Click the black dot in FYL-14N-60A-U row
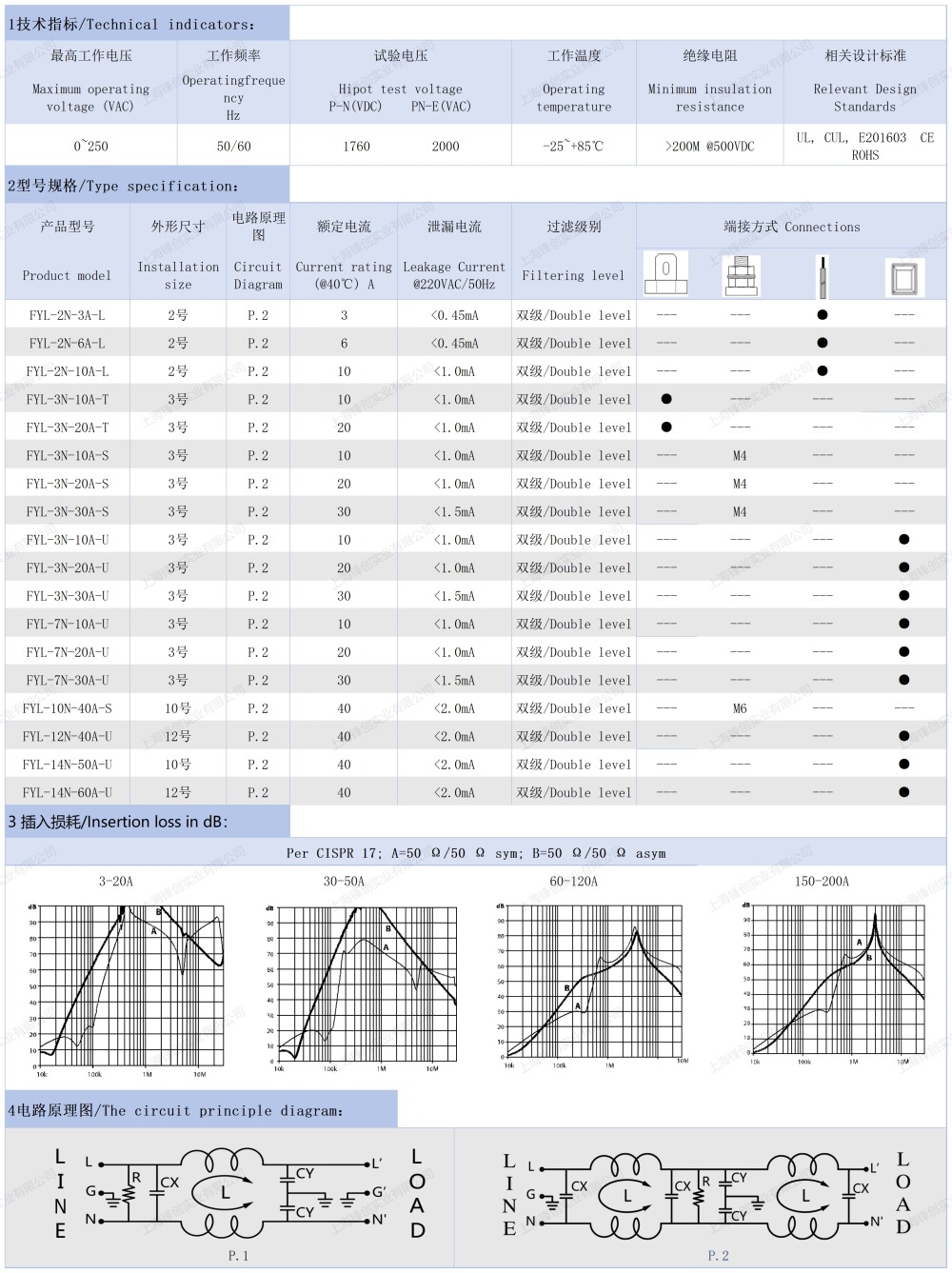 pyautogui.click(x=903, y=792)
